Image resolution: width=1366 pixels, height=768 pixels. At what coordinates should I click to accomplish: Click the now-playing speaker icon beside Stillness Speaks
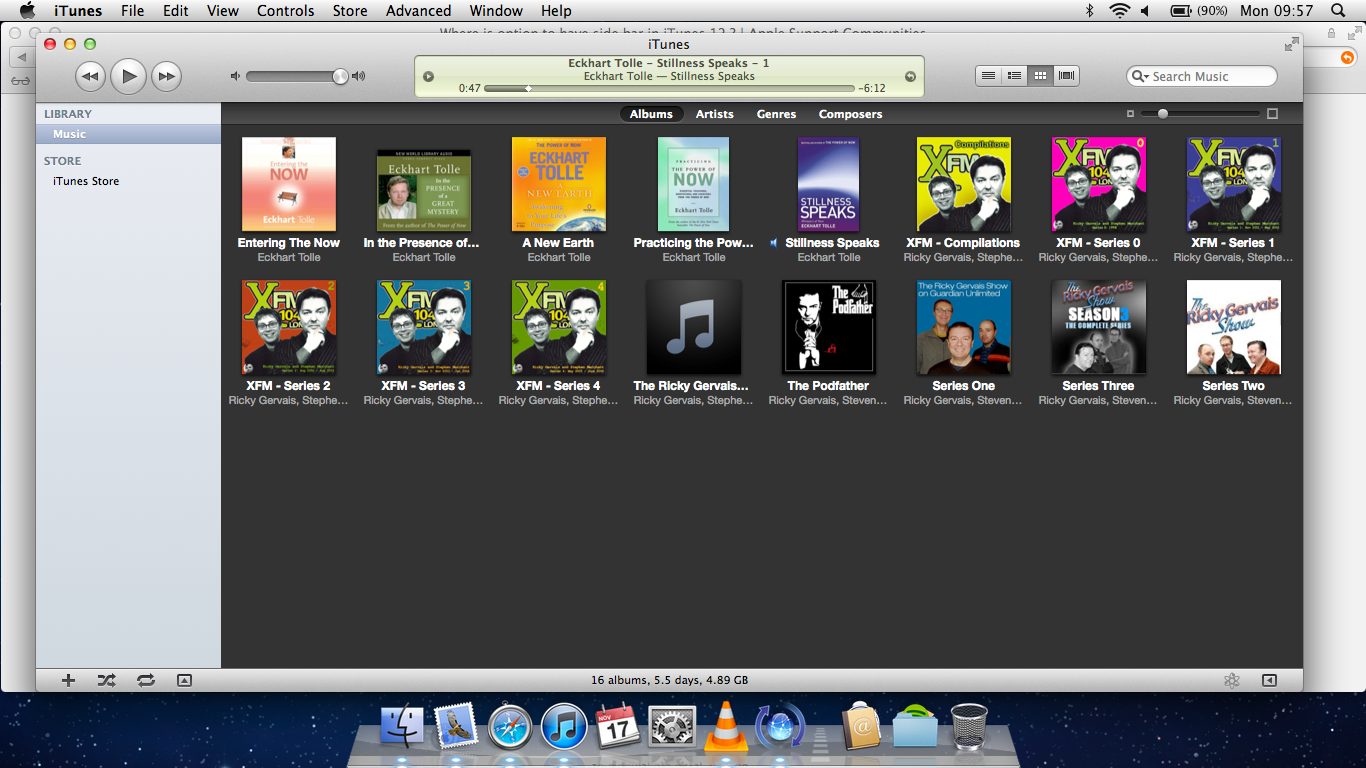[774, 243]
